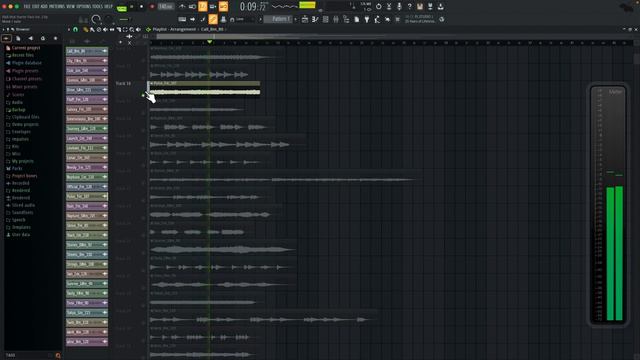Click the grid-shaped view icon in the window shortcut toolbar

coord(325,19)
